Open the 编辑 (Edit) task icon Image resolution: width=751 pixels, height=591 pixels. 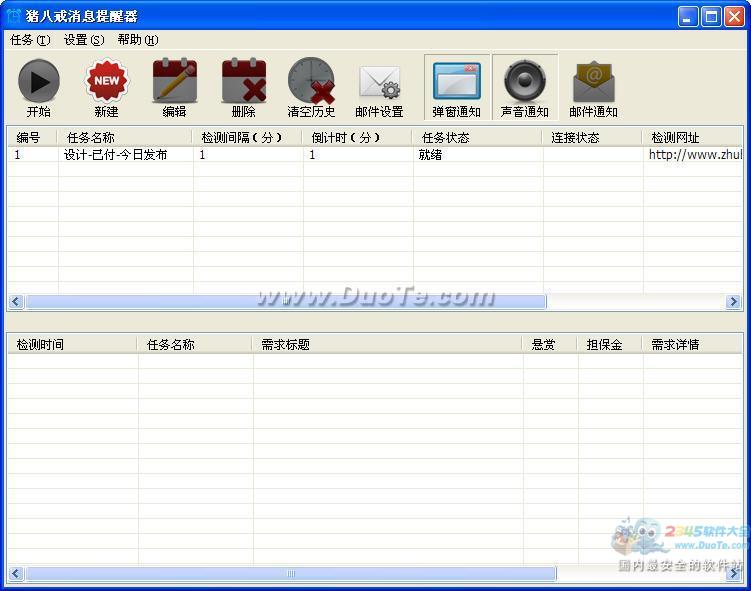pos(174,82)
